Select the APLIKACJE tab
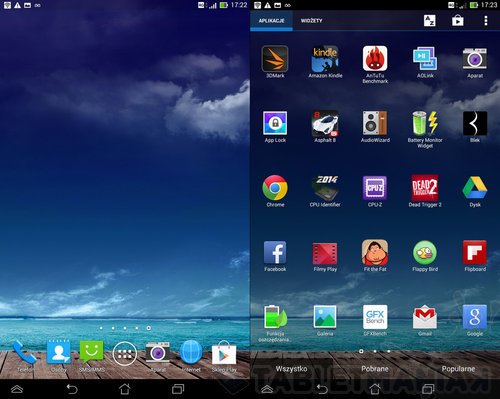 coord(271,21)
